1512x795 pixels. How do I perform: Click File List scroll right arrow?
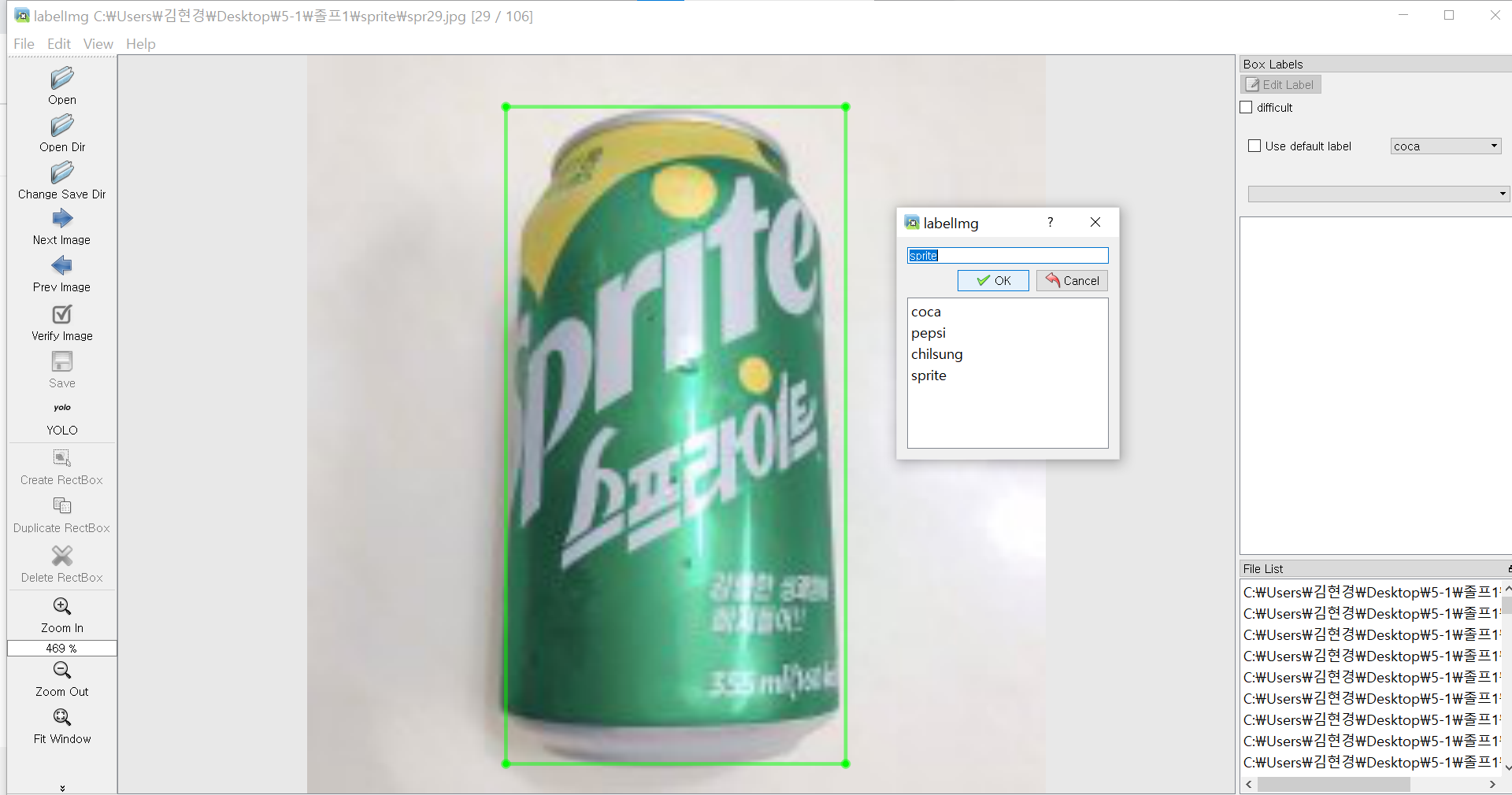1492,785
